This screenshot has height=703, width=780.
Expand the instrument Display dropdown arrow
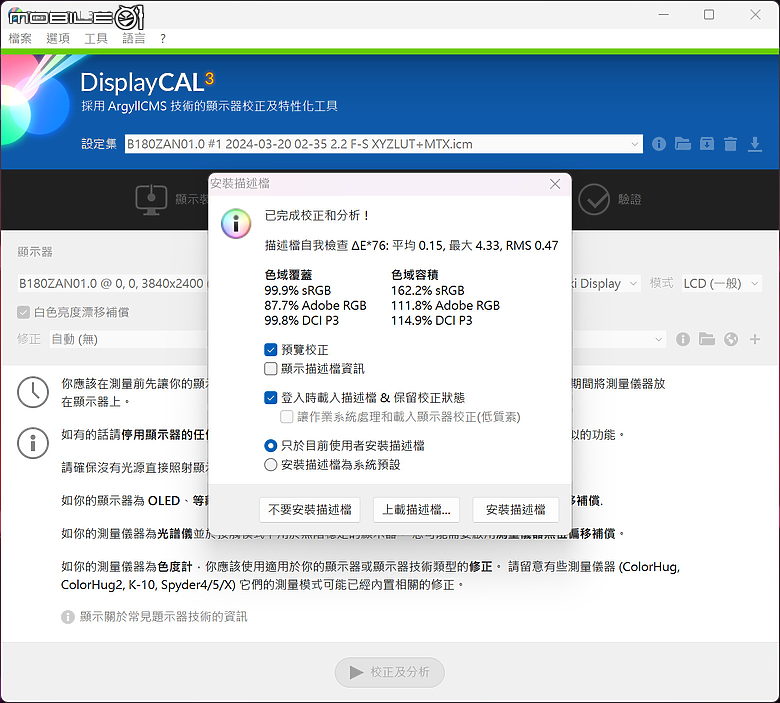tap(633, 284)
